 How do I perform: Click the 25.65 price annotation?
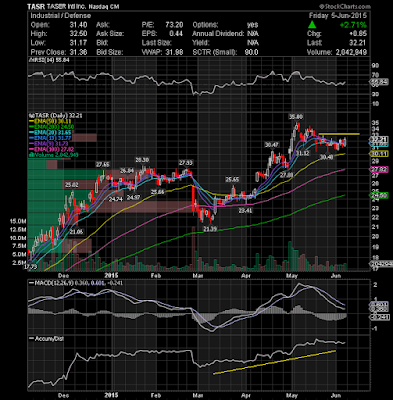tap(232, 180)
